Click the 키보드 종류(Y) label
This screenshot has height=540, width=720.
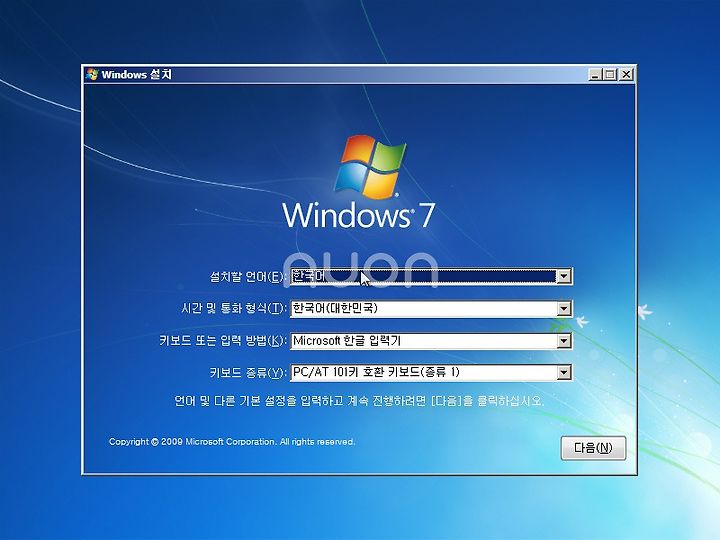click(248, 372)
